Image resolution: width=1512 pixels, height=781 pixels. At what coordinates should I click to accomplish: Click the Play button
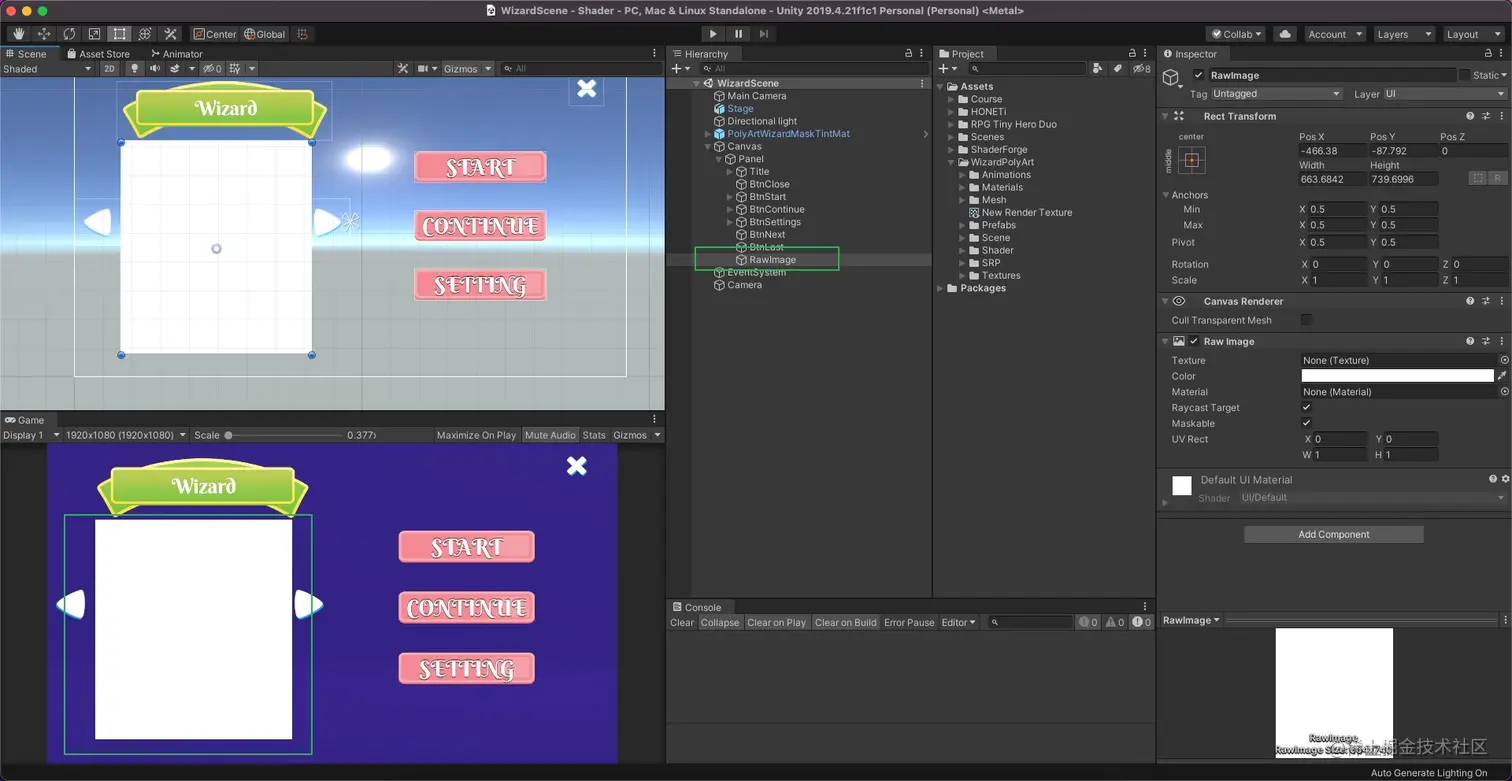[713, 34]
